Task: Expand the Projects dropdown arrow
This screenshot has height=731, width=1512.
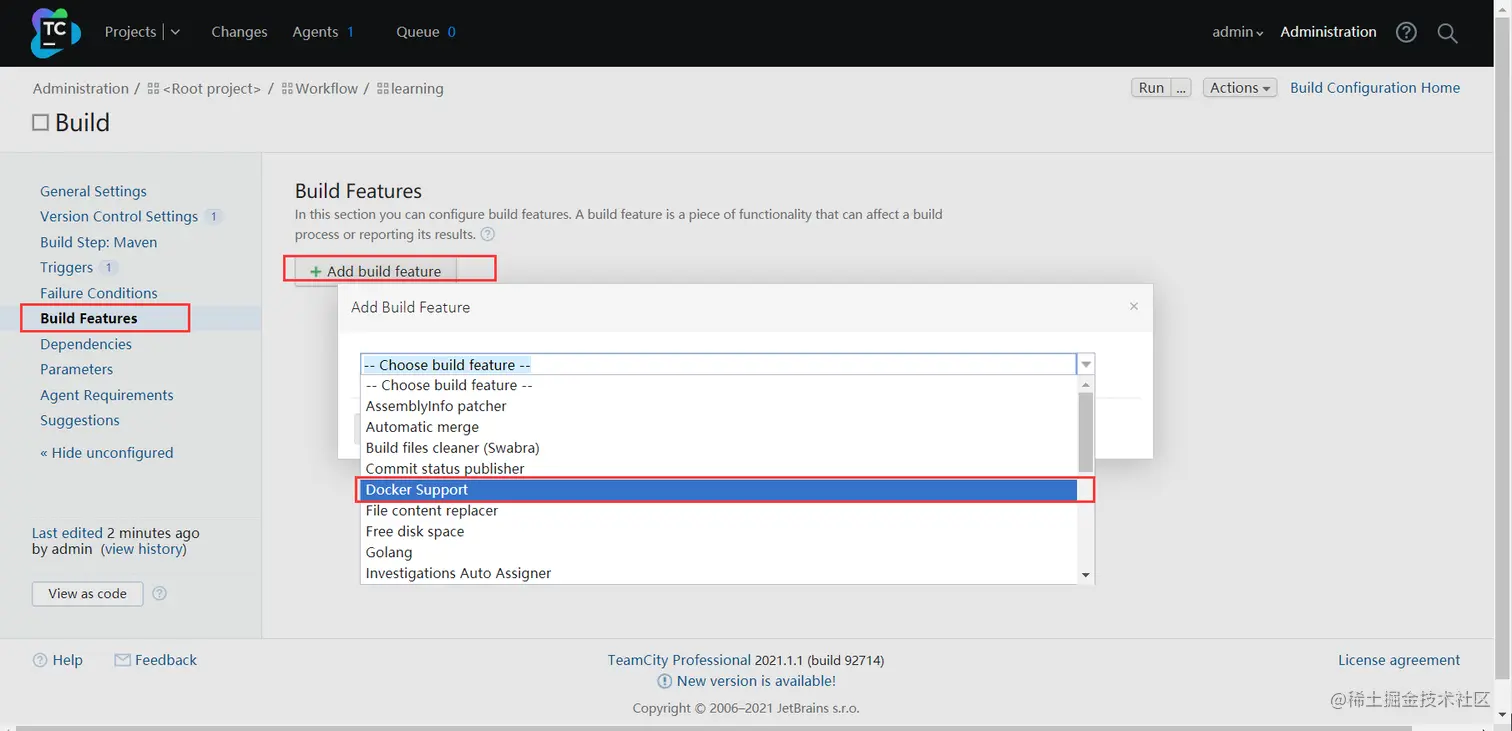Action: click(x=176, y=32)
